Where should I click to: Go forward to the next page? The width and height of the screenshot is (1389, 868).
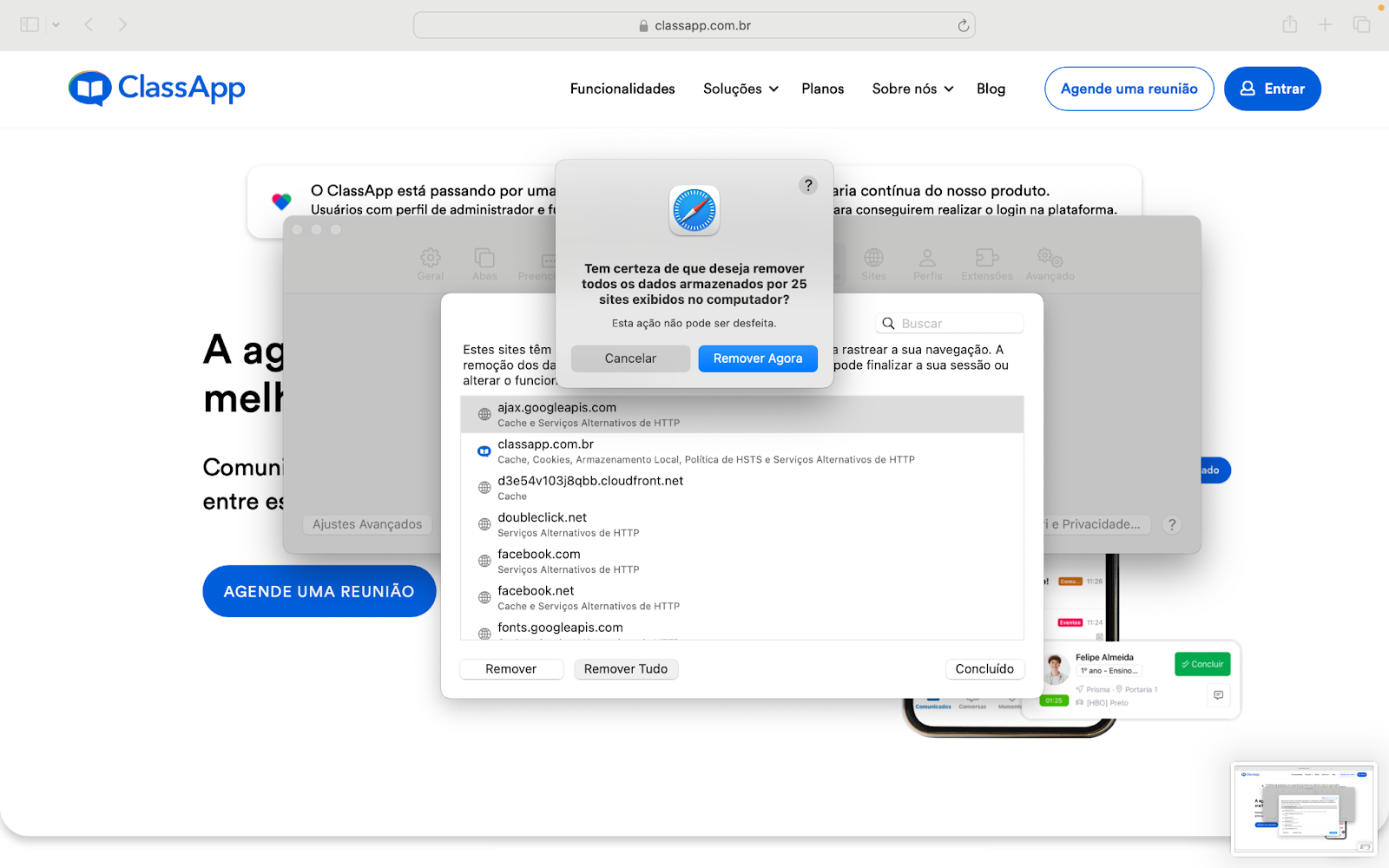(122, 25)
